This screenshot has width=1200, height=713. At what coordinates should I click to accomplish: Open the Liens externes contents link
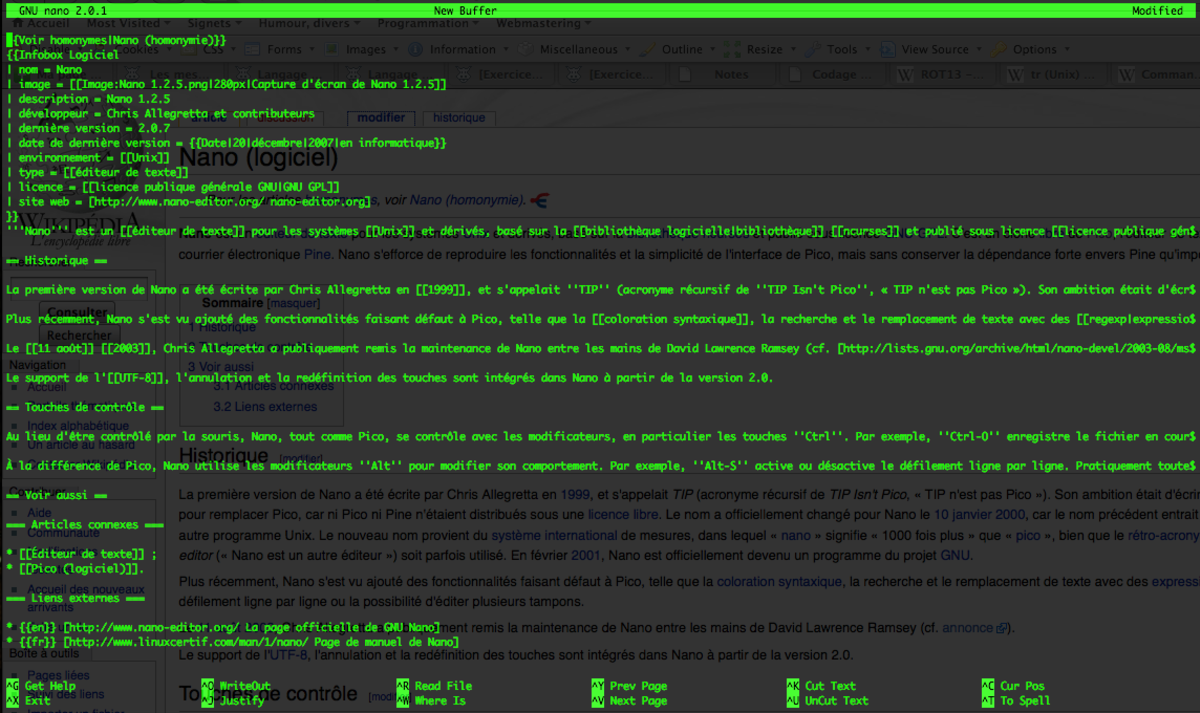(265, 407)
